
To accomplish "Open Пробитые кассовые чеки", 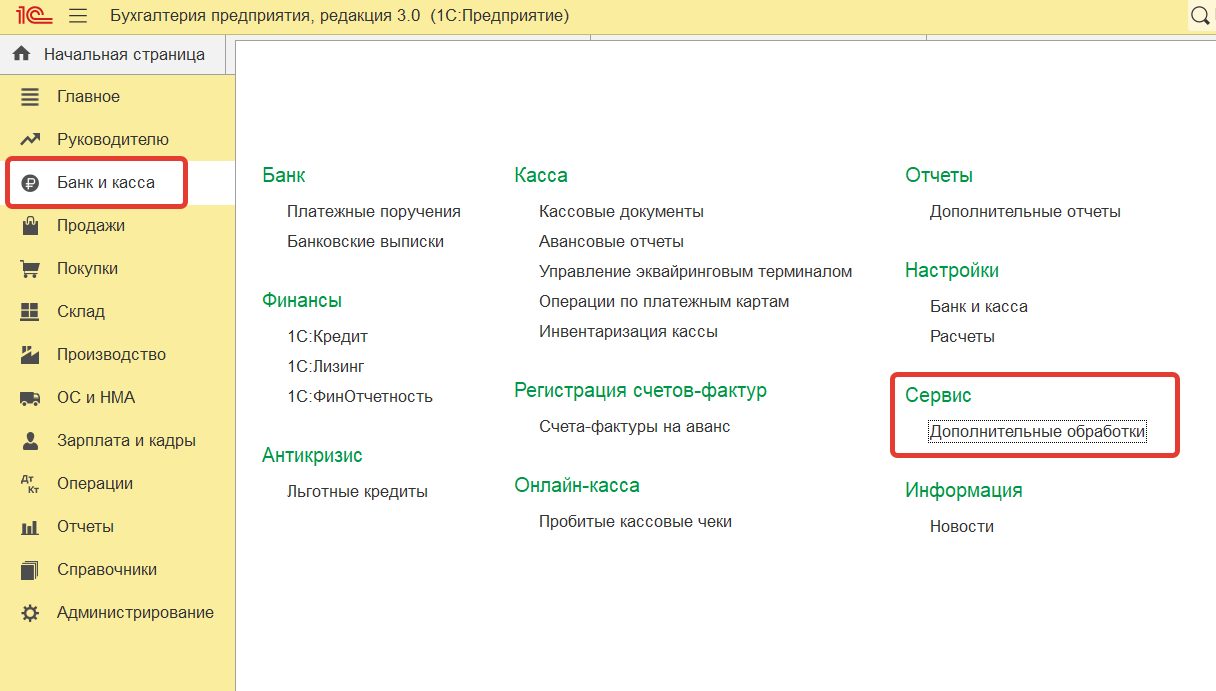I will (x=635, y=522).
